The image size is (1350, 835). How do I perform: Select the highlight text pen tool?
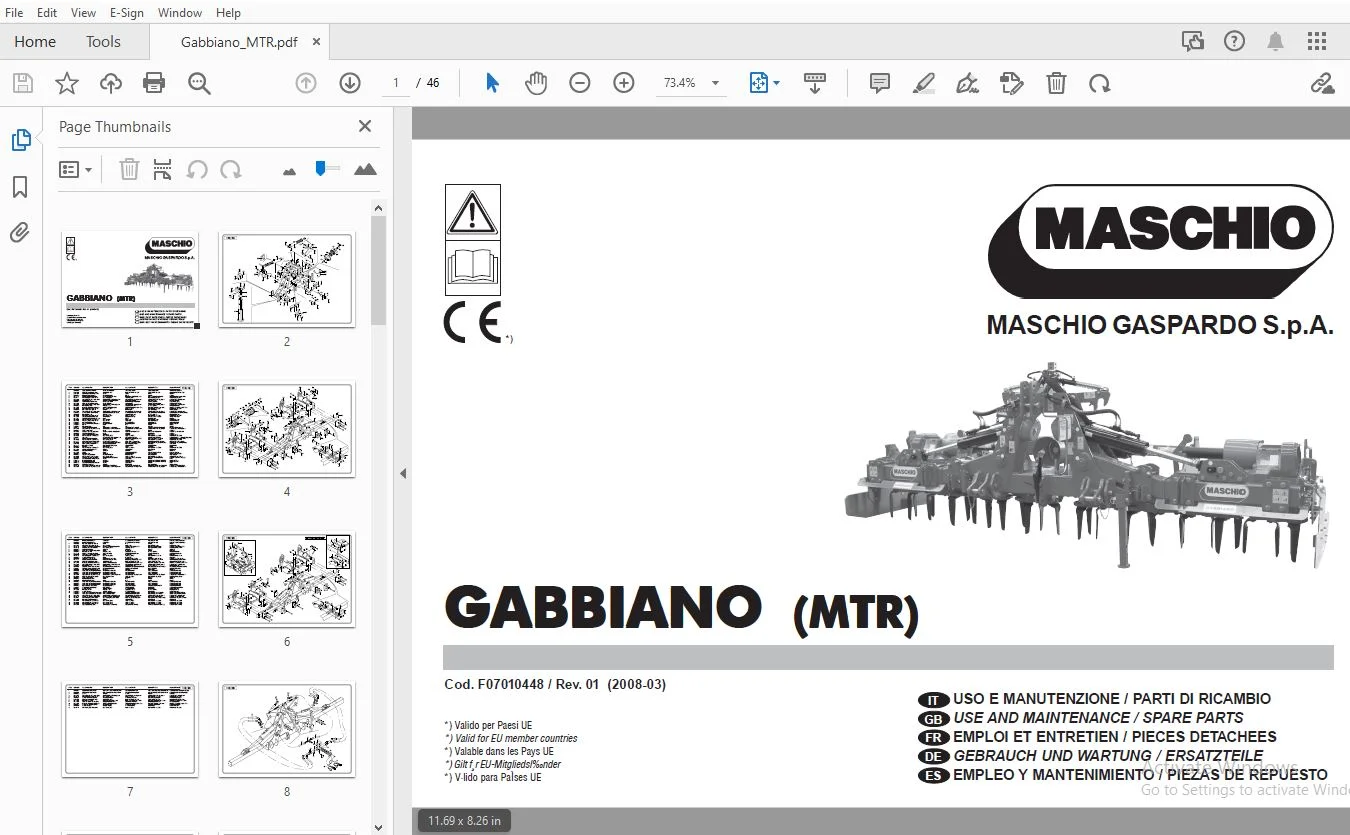[x=924, y=83]
